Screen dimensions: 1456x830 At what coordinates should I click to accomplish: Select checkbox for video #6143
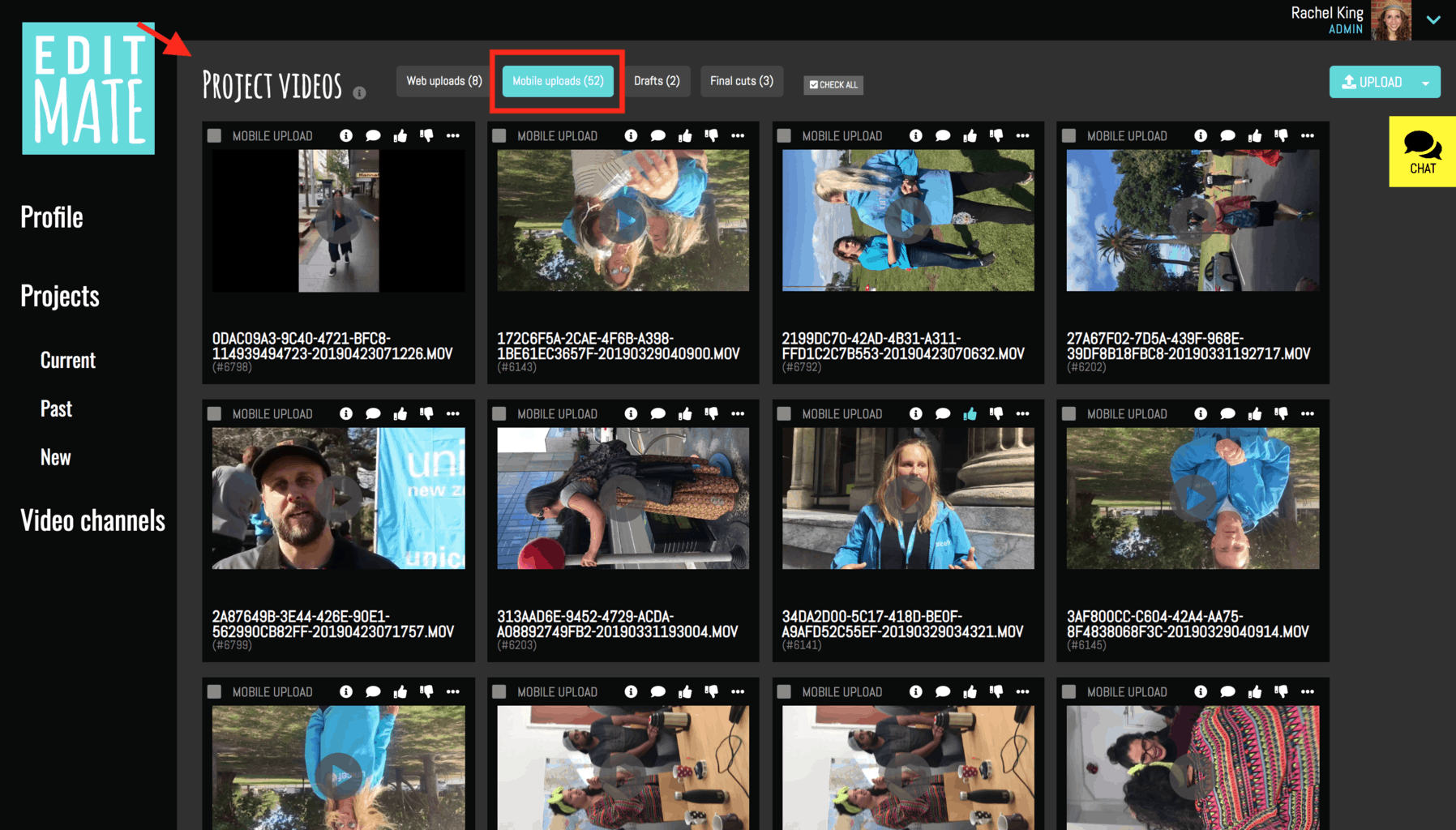click(x=499, y=135)
